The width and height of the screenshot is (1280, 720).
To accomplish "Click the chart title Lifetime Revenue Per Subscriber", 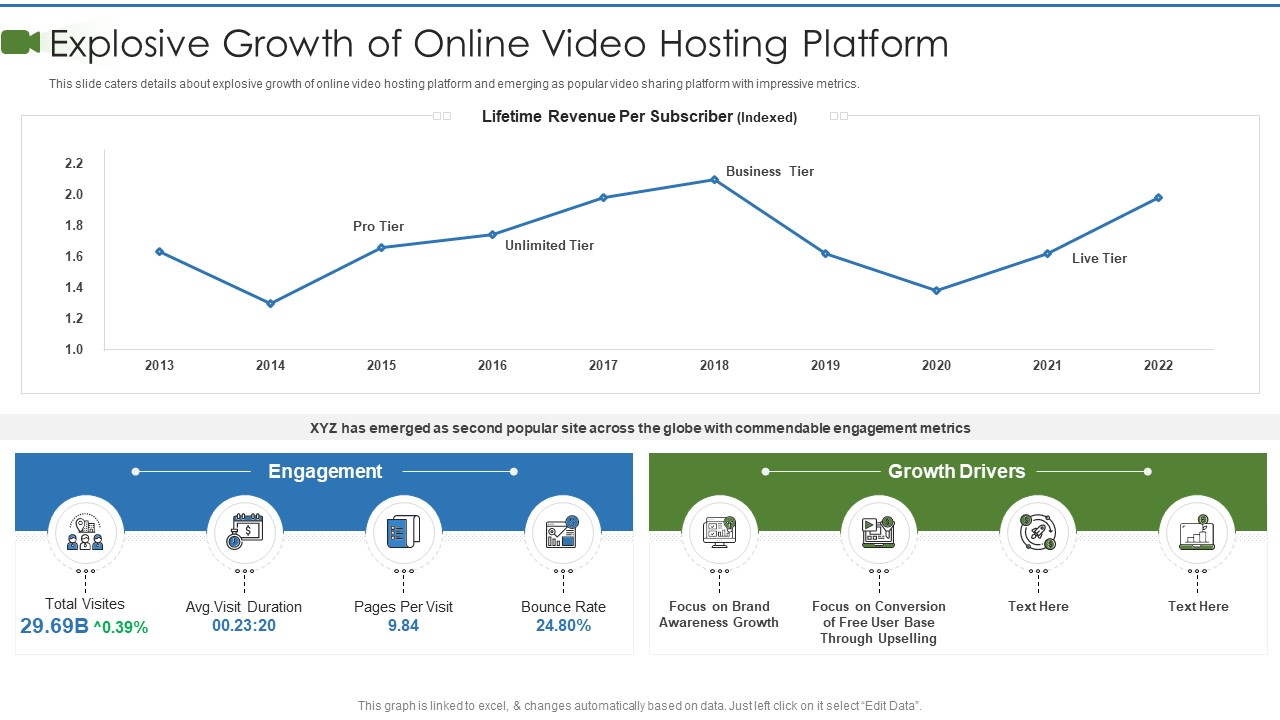I will point(639,116).
